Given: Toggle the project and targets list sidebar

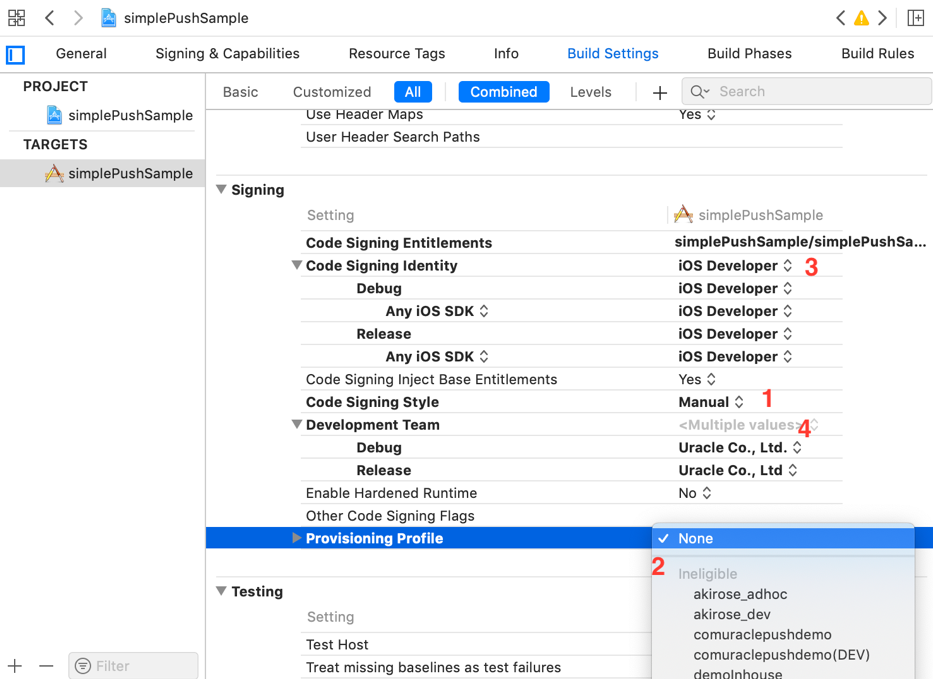Looking at the screenshot, I should [15, 55].
